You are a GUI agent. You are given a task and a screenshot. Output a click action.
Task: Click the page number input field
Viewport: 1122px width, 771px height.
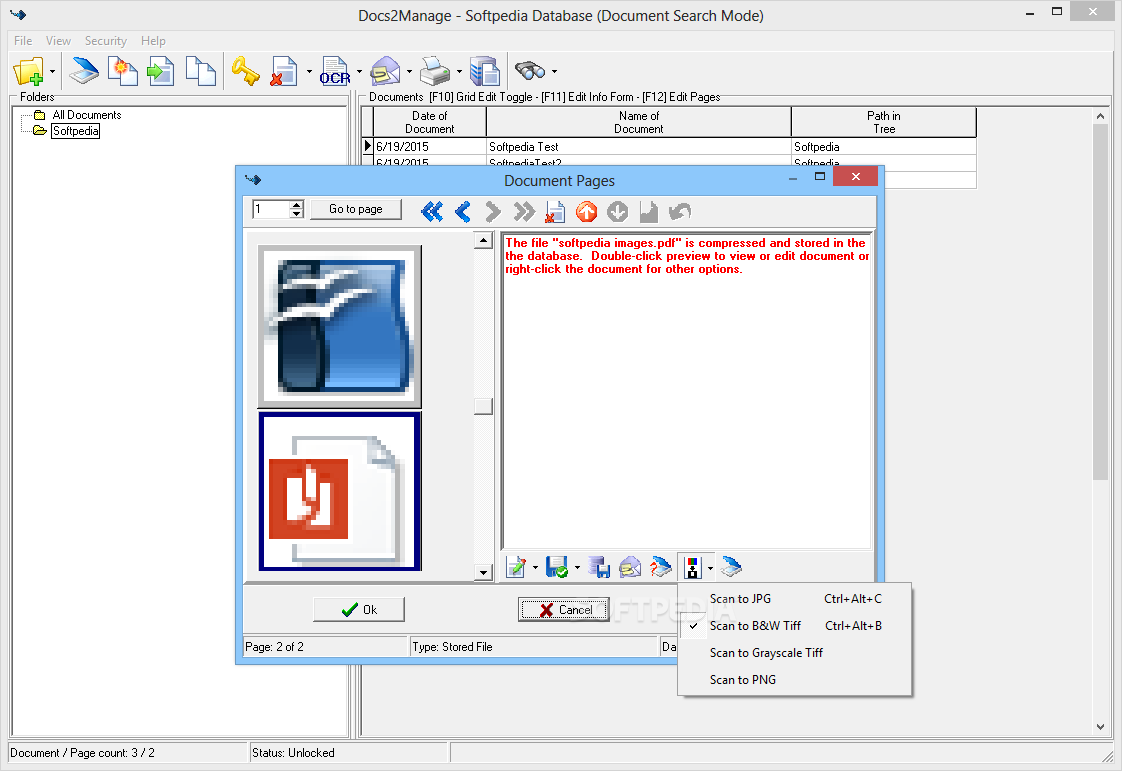point(271,209)
